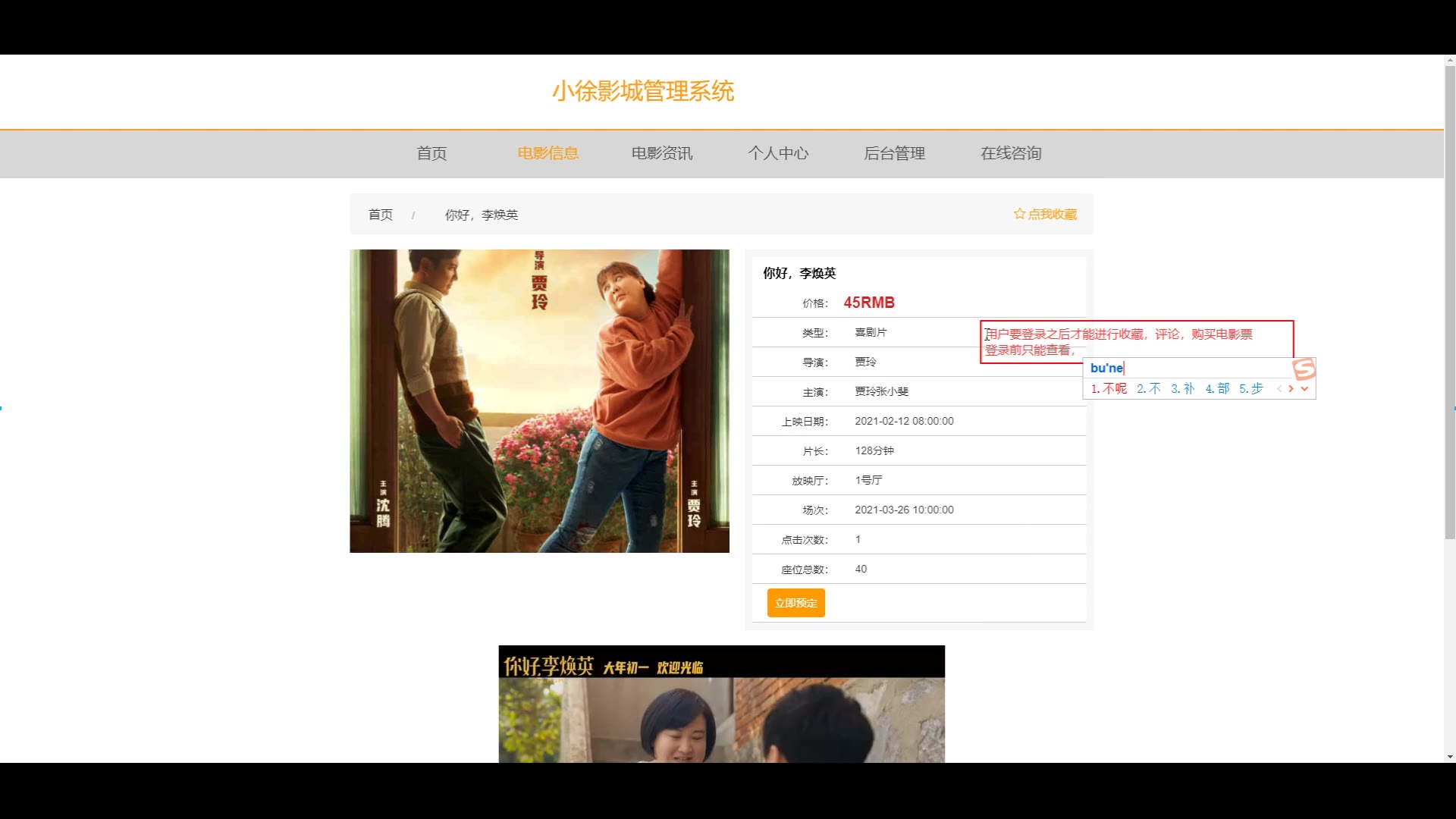1456x819 pixels.
Task: Open the 电影信息 navigation tab
Action: (x=548, y=153)
